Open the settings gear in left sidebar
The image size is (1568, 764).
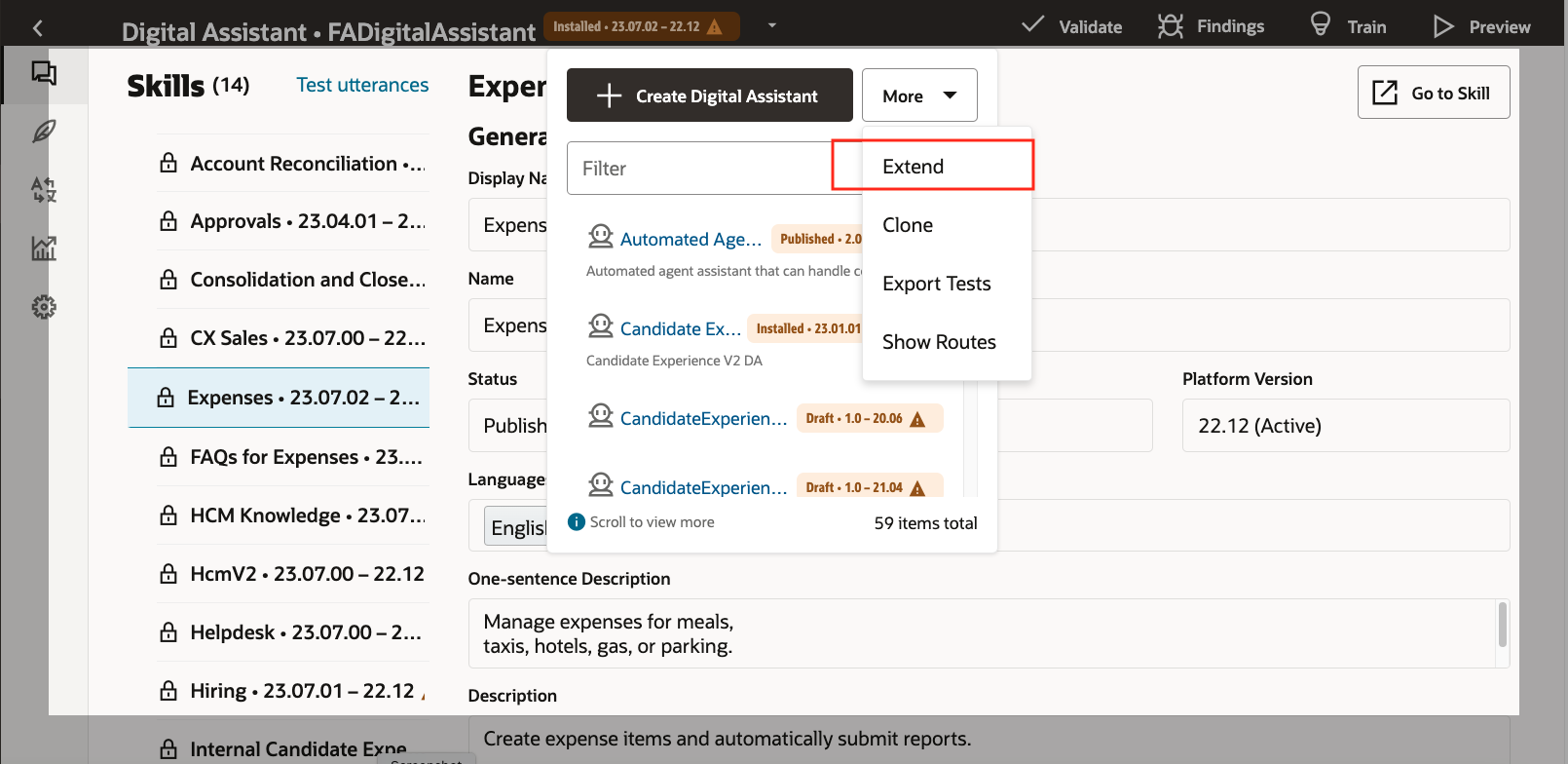pos(44,307)
